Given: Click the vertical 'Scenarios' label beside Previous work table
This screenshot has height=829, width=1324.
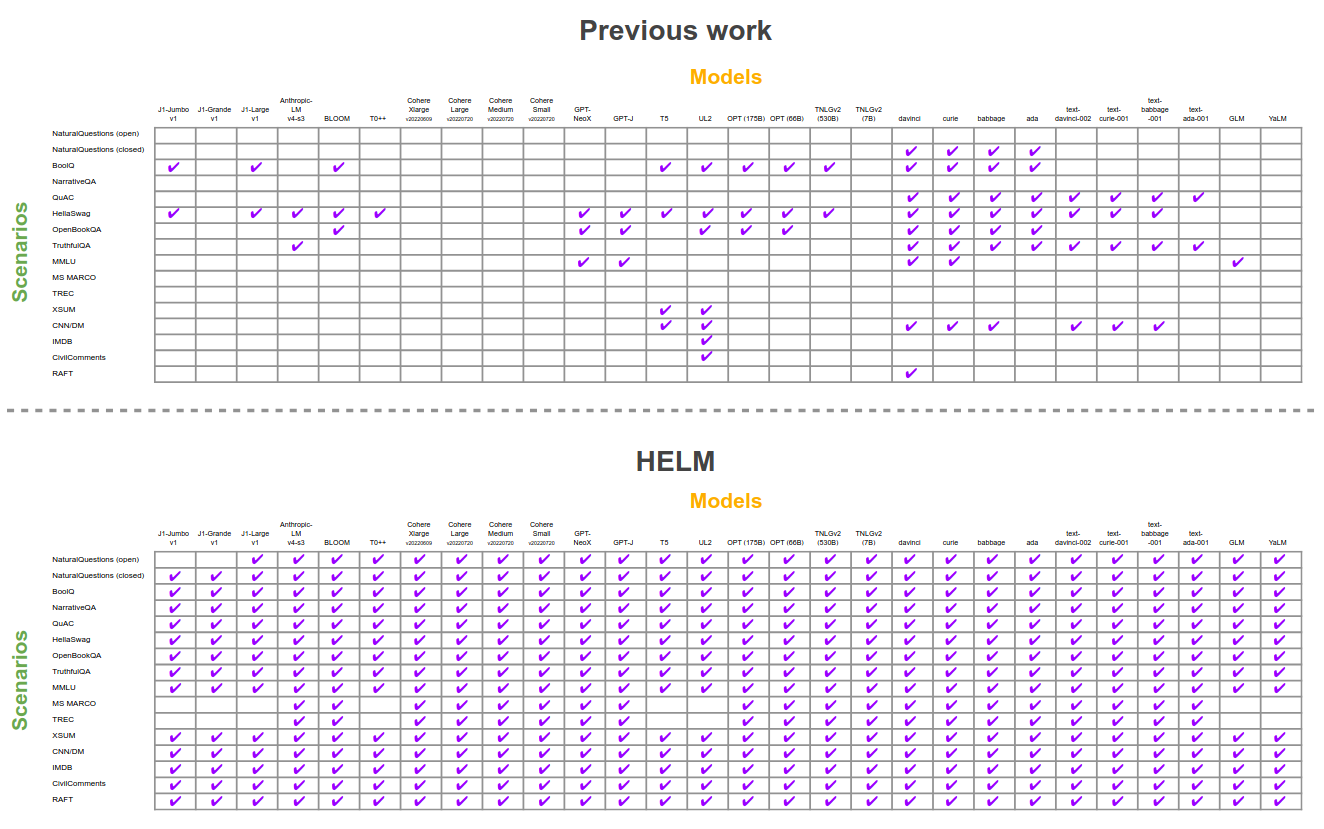Looking at the screenshot, I should pyautogui.click(x=20, y=252).
